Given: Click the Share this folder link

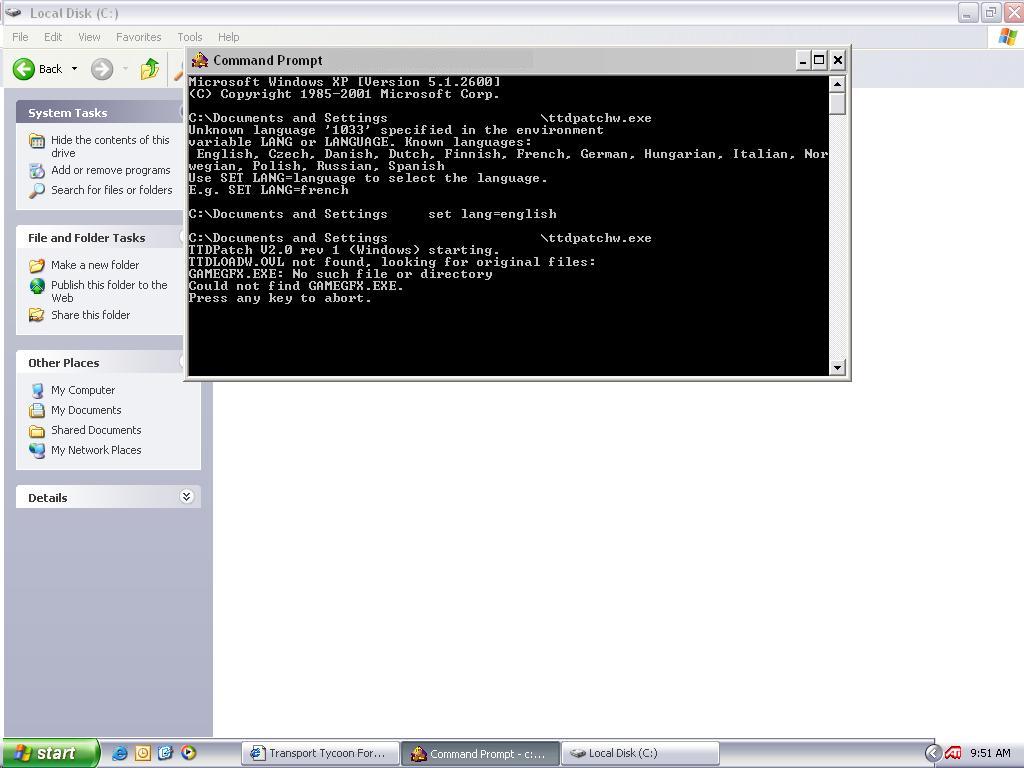Looking at the screenshot, I should [91, 315].
